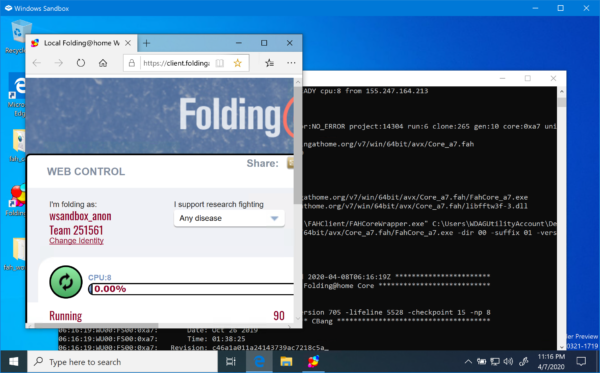Open the favorites list icon
The width and height of the screenshot is (600, 373).
coord(269,63)
